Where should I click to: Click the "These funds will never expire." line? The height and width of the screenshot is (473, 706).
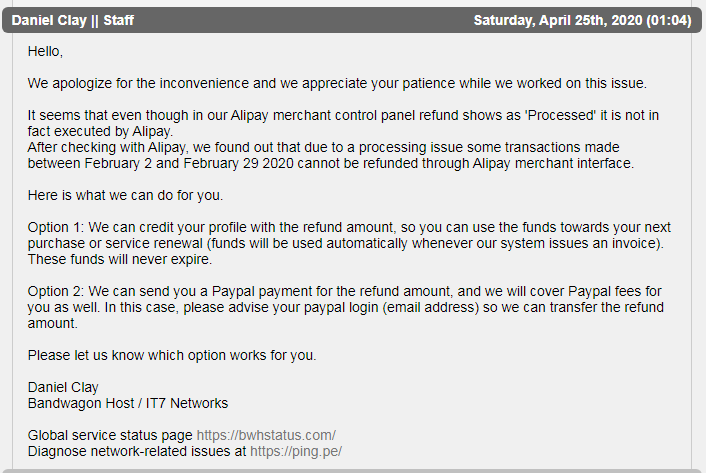pyautogui.click(x=122, y=259)
